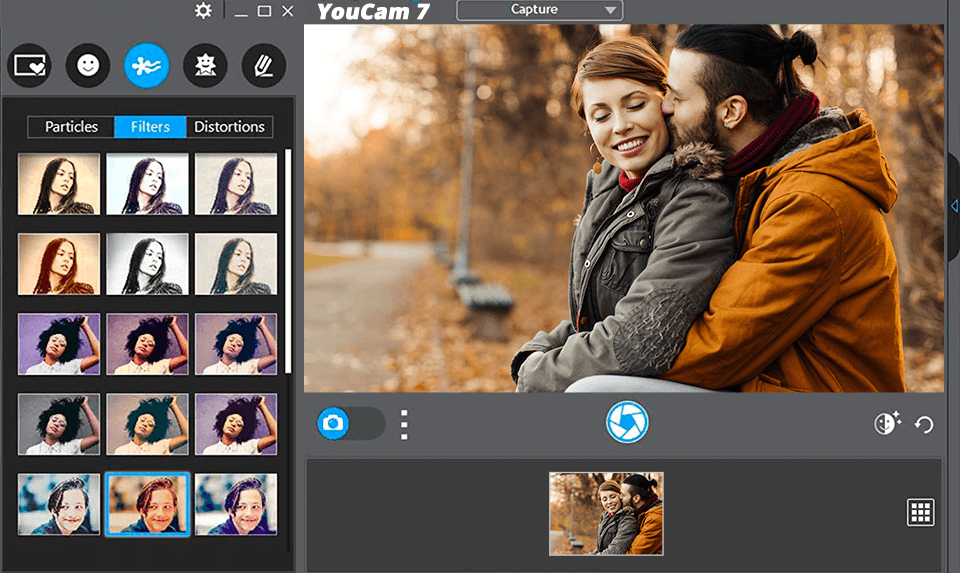
Task: Click the filters panel vertical scrollbar
Action: [288, 261]
